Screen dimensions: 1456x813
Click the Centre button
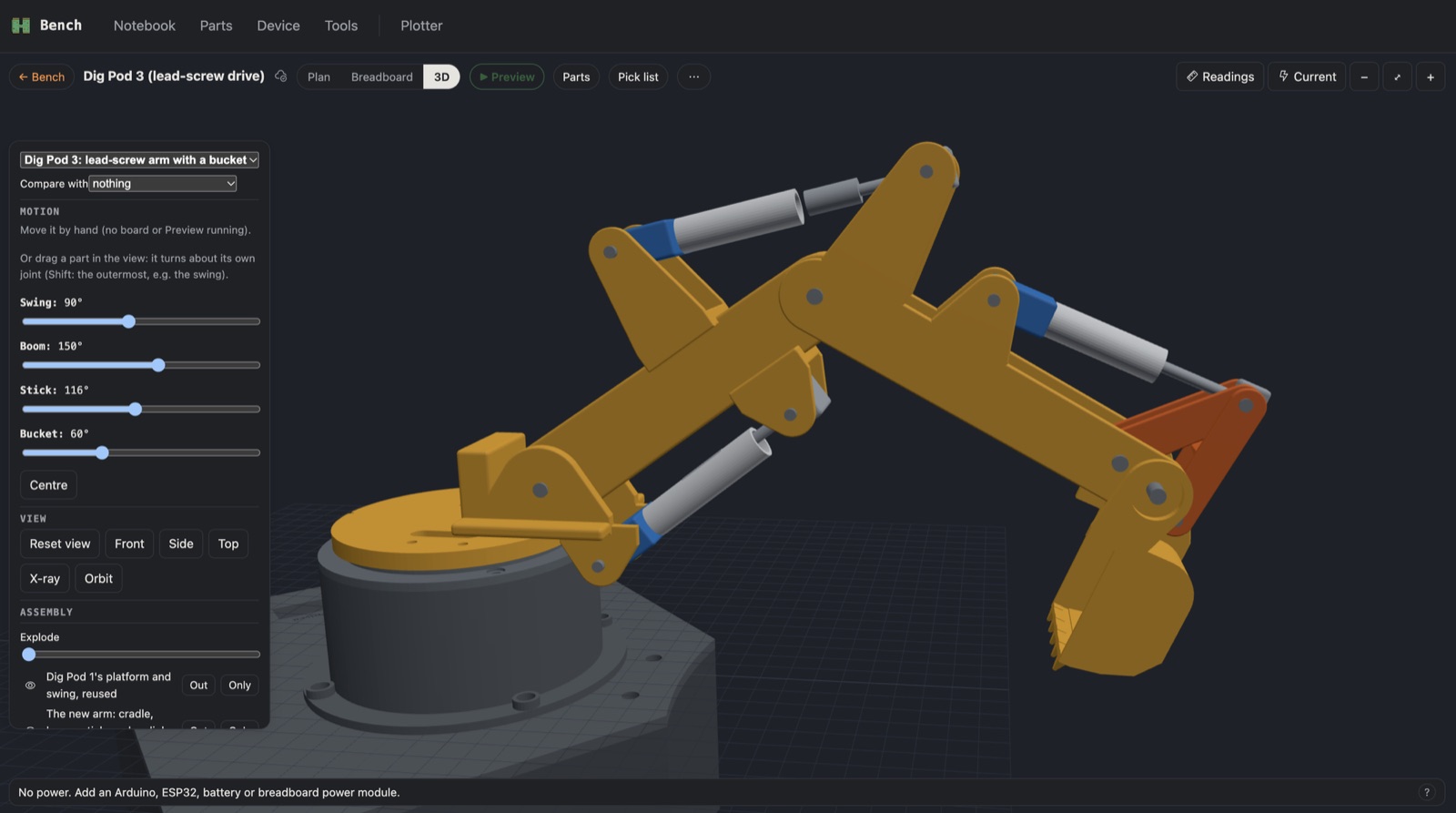click(x=48, y=485)
